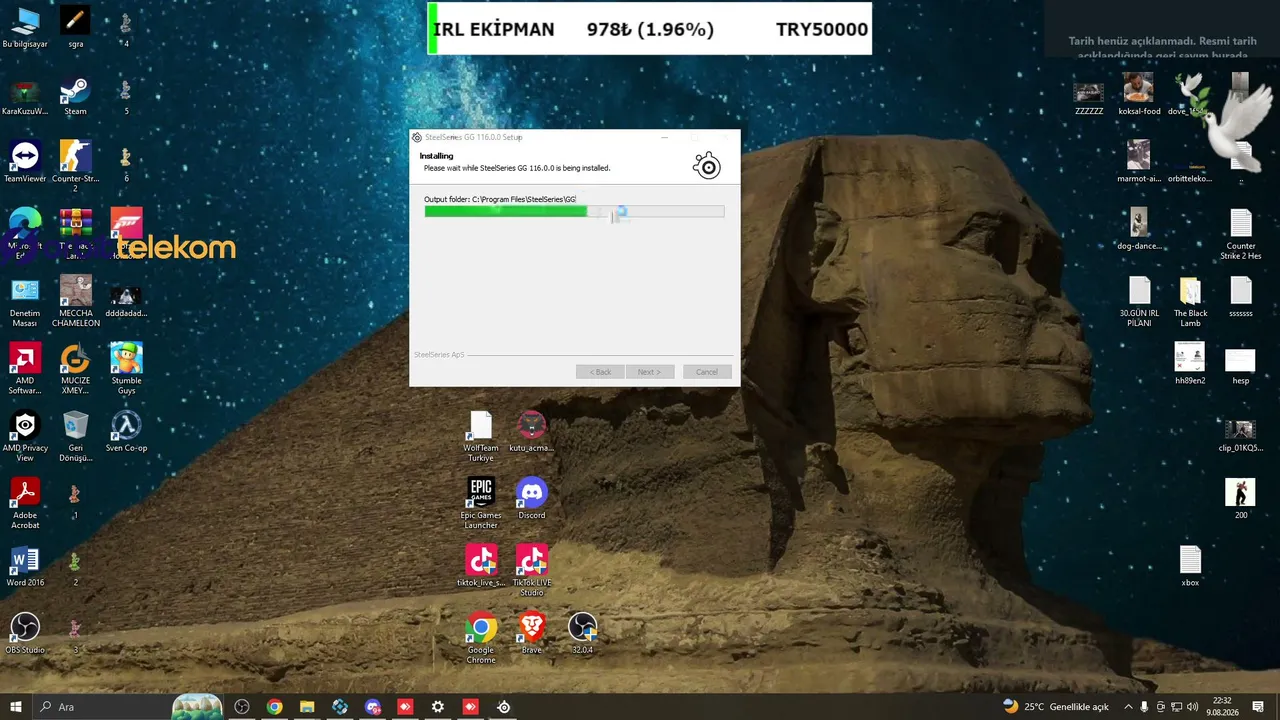Click the disabled Next button in setup
This screenshot has height=720, width=1280.
(649, 372)
